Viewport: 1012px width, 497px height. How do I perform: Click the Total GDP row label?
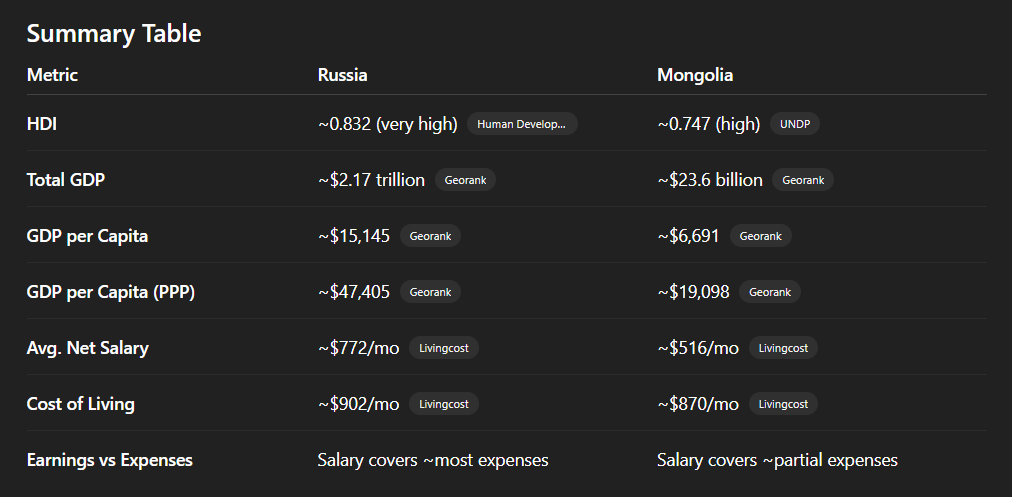[x=66, y=180]
